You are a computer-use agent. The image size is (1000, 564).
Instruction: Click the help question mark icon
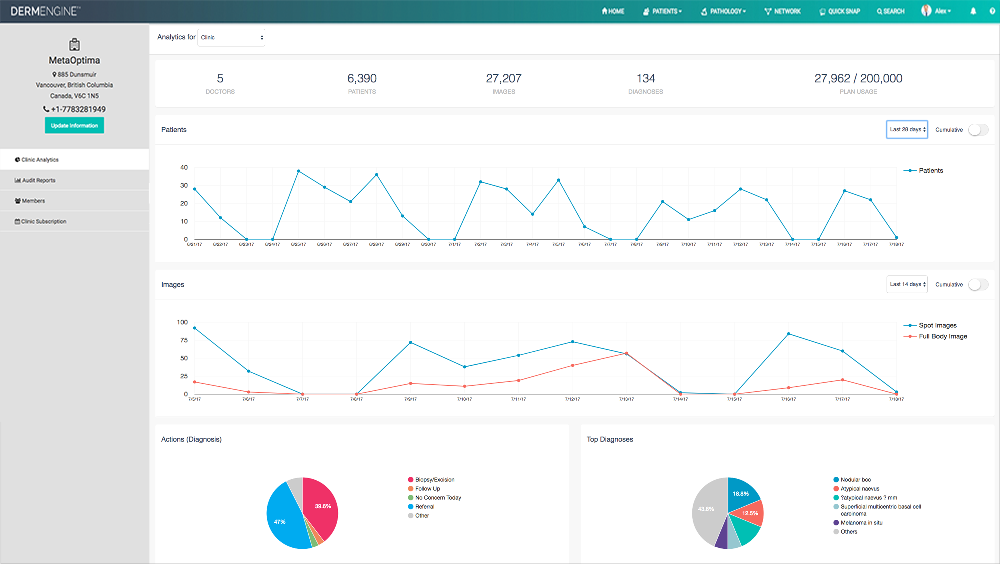[x=990, y=11]
